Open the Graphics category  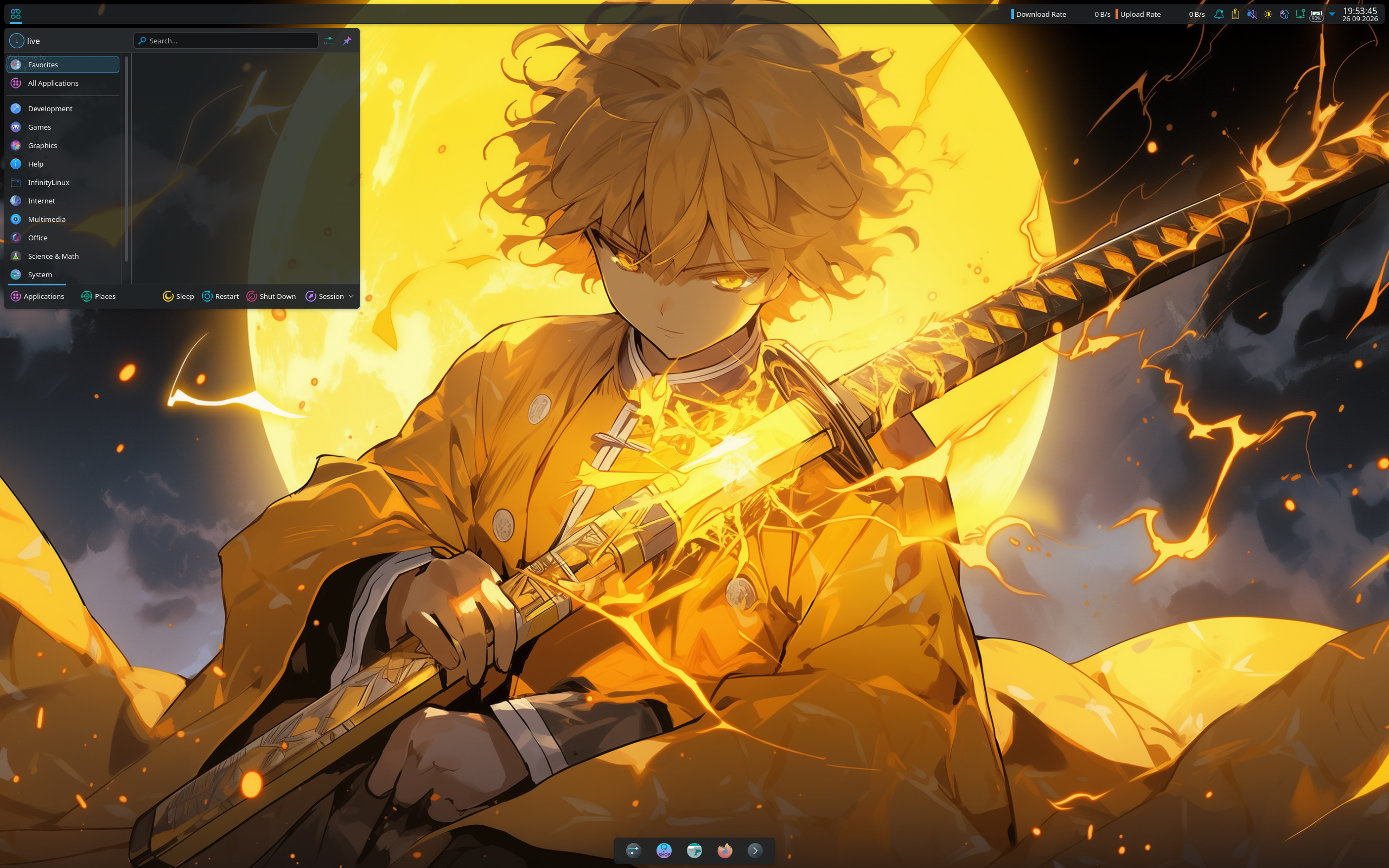pos(62,145)
